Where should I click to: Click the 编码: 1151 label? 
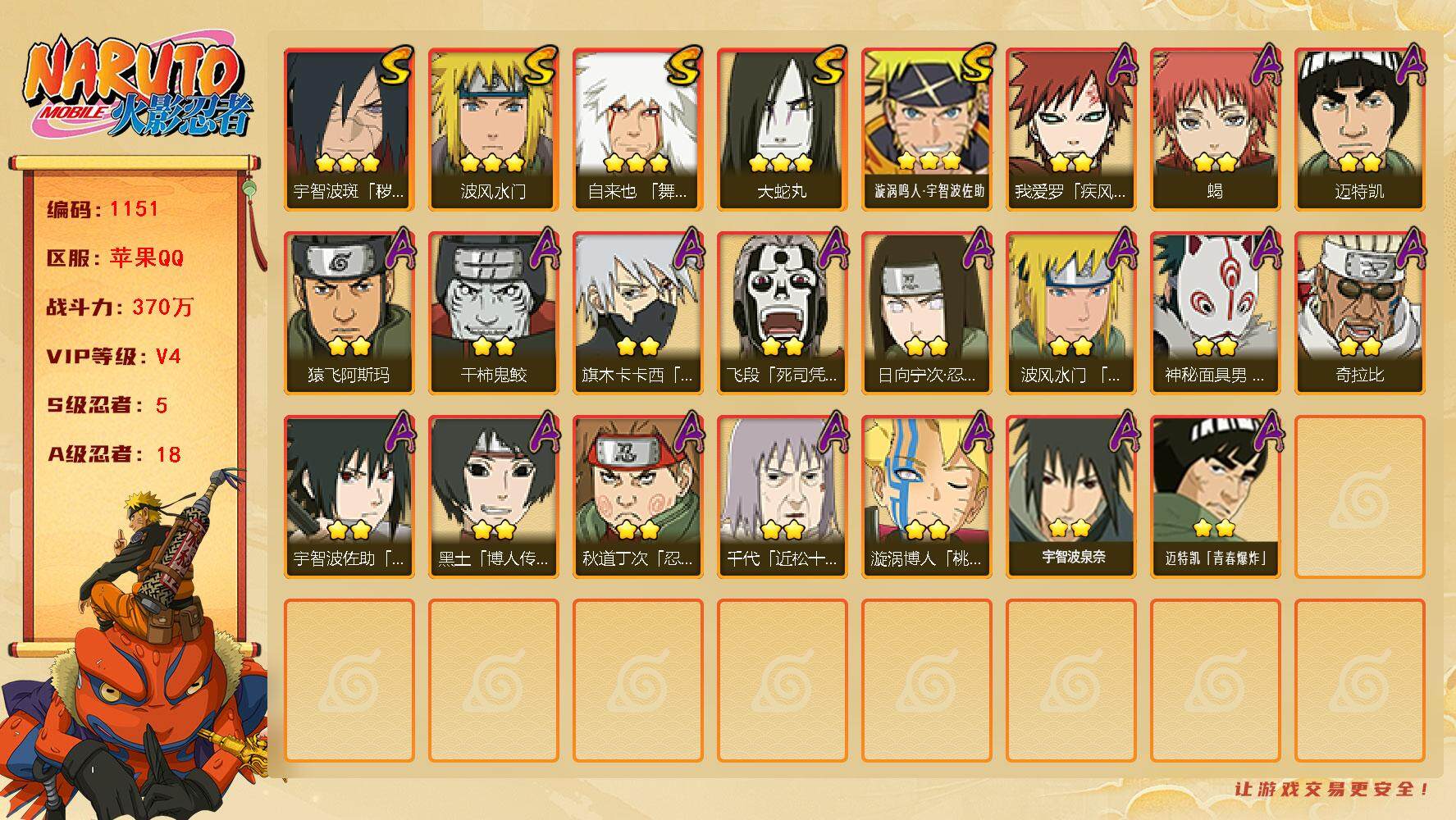[x=103, y=209]
